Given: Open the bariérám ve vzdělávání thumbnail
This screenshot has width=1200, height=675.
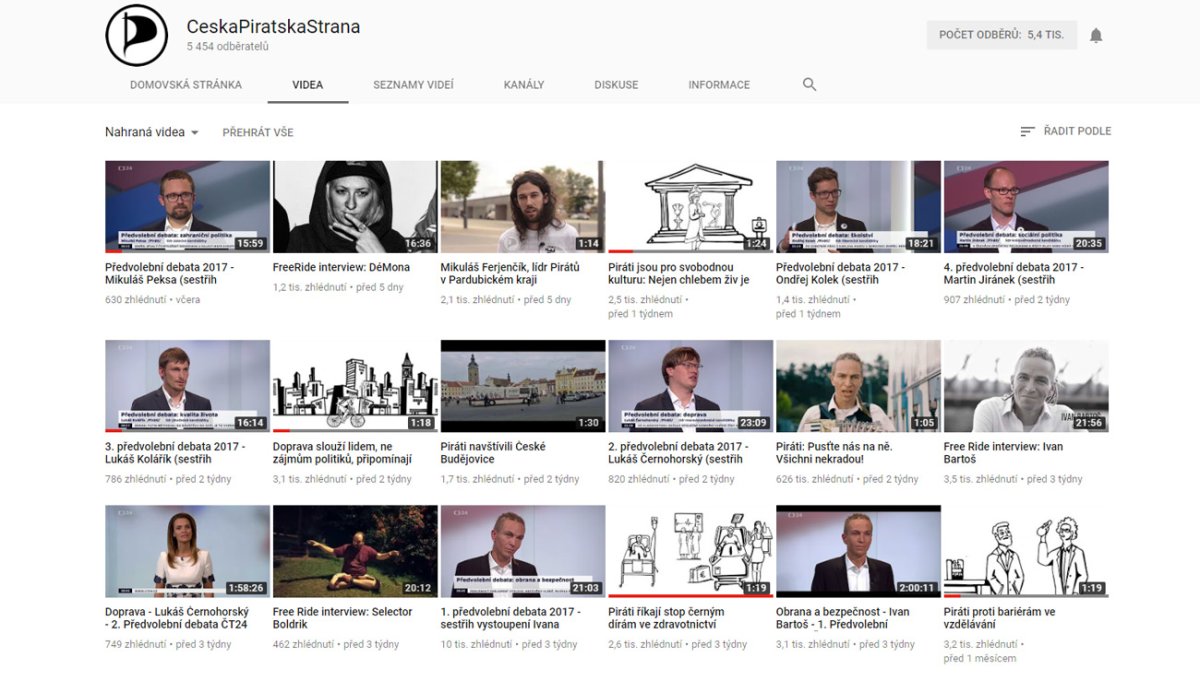Looking at the screenshot, I should (1026, 551).
